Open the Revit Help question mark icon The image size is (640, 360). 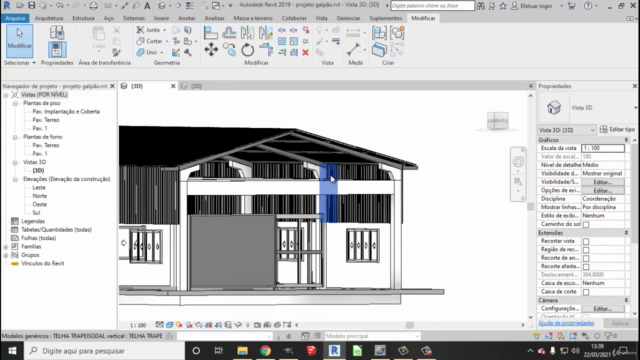point(588,6)
